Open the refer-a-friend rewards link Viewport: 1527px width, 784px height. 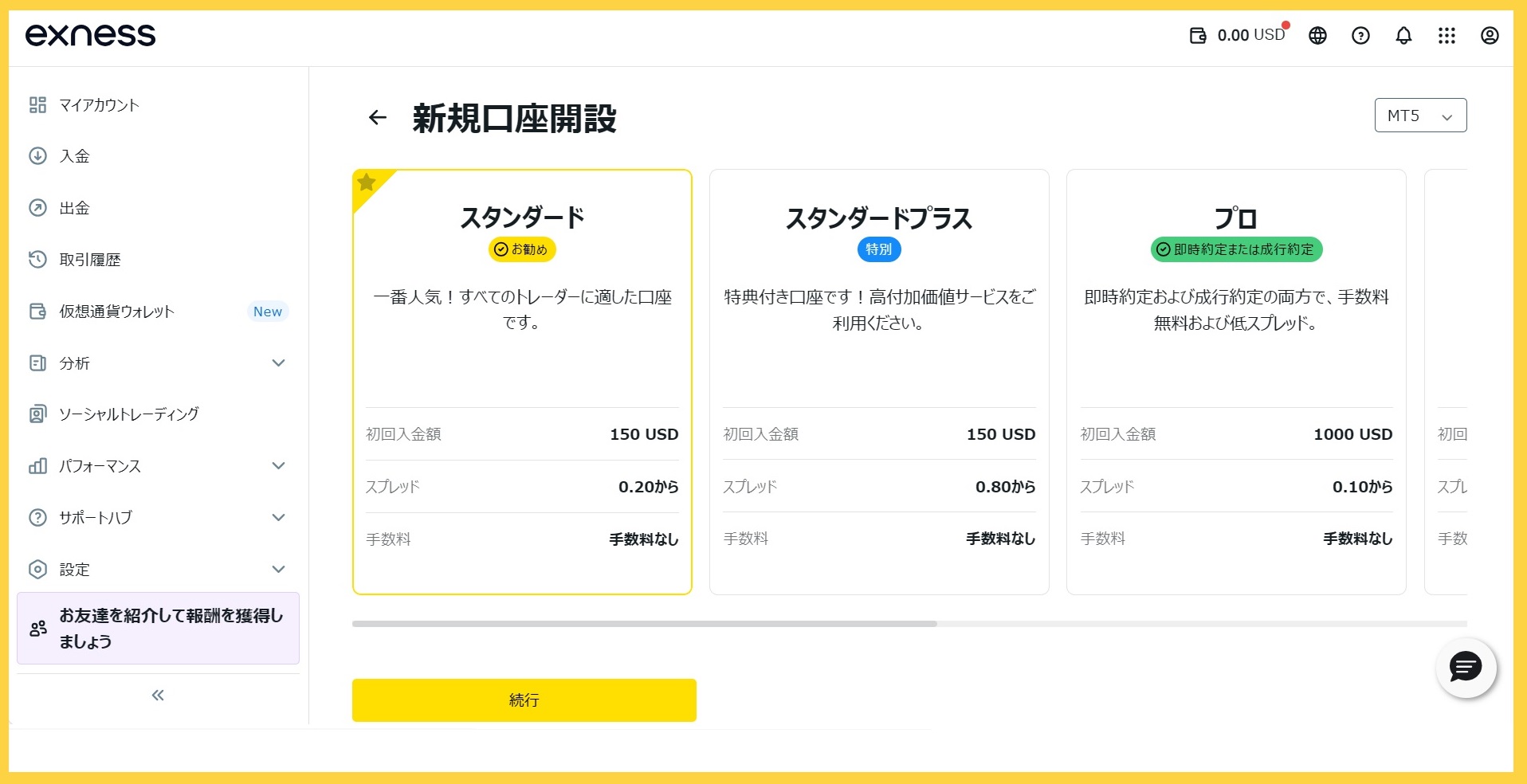158,629
